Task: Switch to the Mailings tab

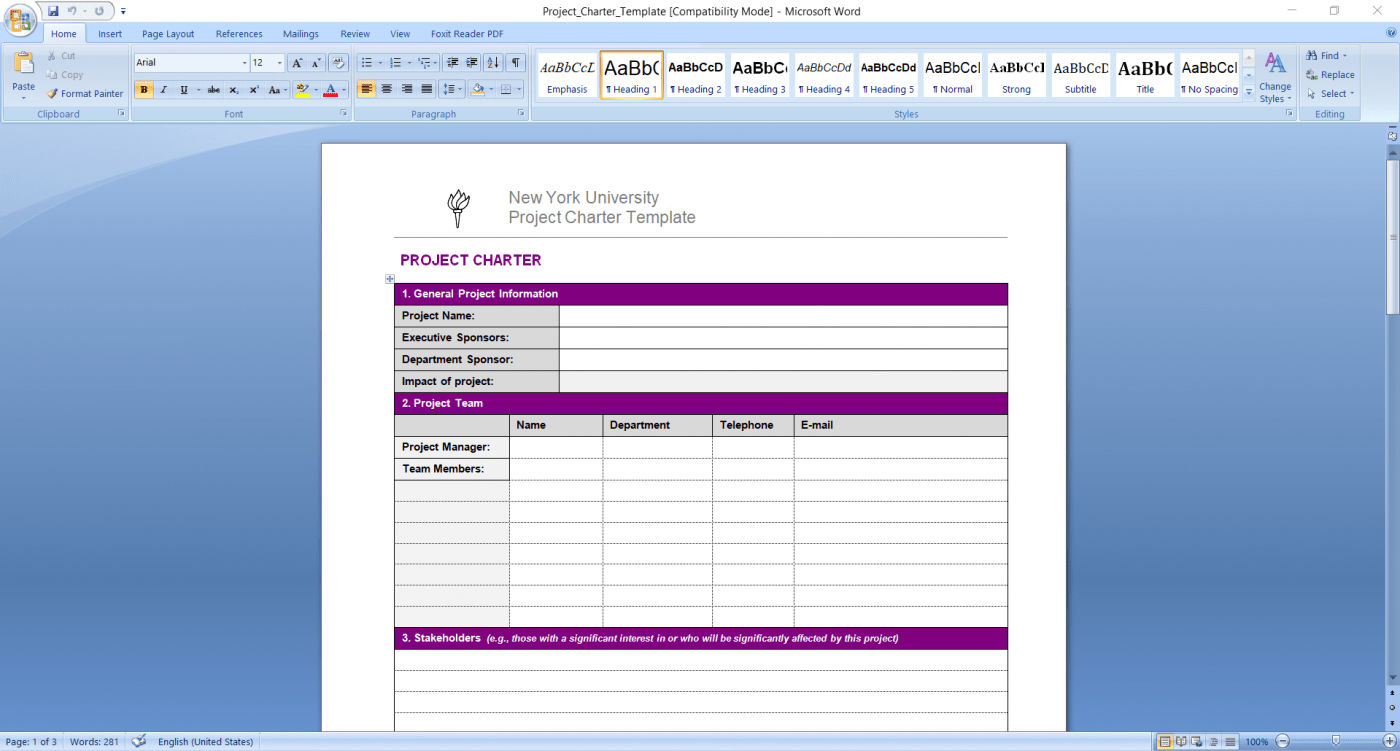Action: [x=300, y=33]
